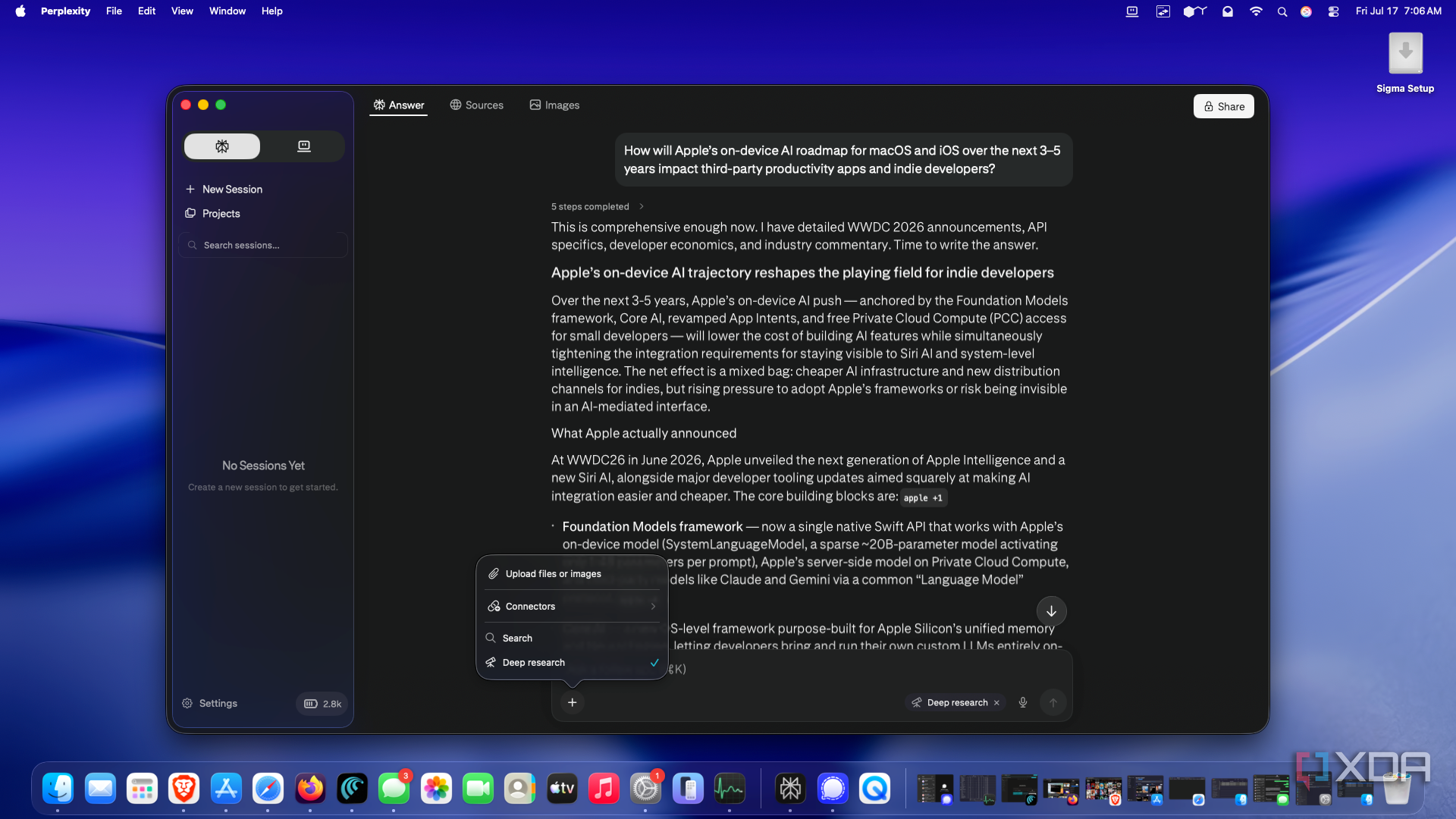Viewport: 1456px width, 819px height.
Task: Toggle Deep research option in popup
Action: 572,663
